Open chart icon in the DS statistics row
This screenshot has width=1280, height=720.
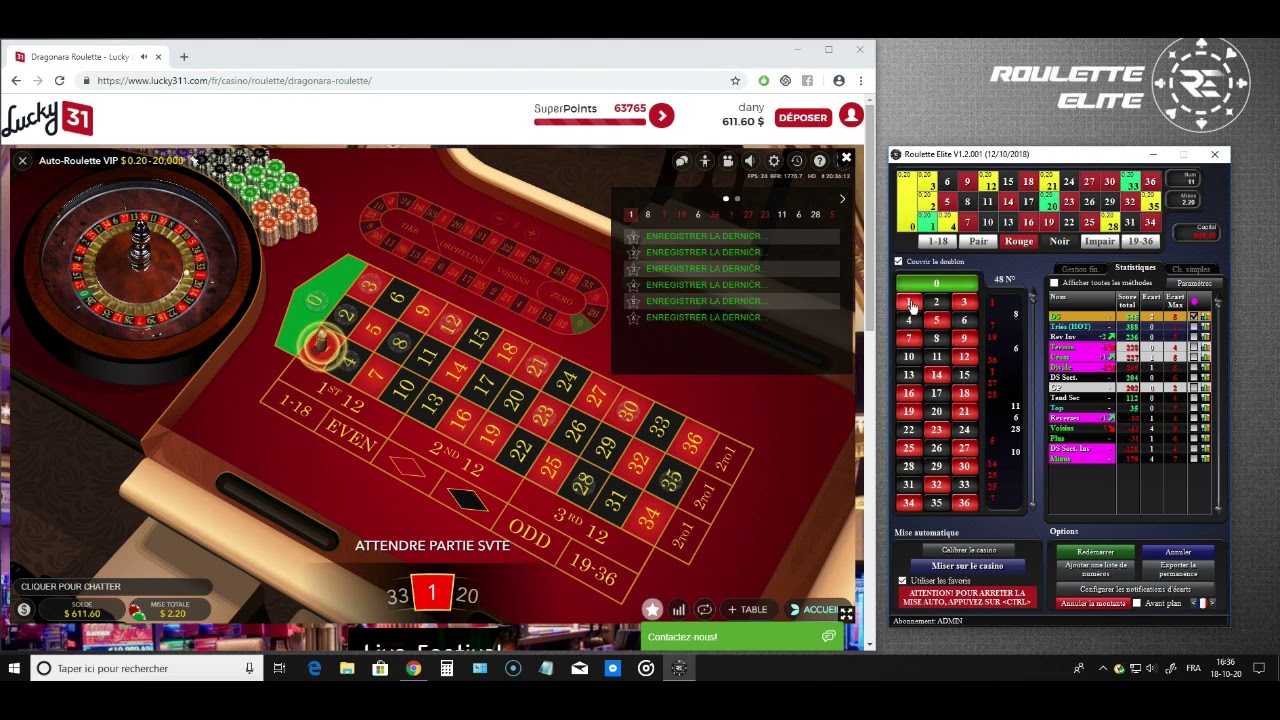(1205, 317)
